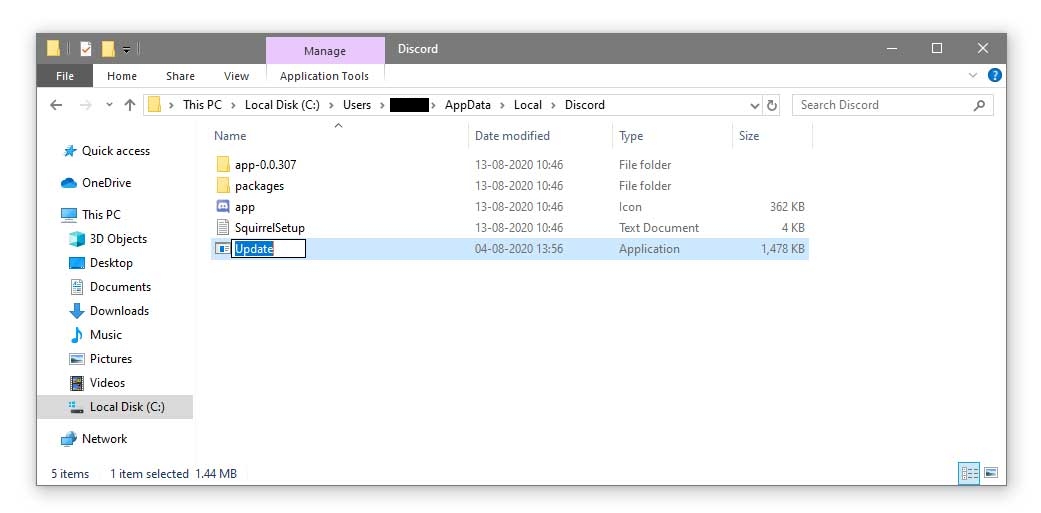This screenshot has width=1041, height=513.
Task: Select the packages folder icon
Action: click(222, 186)
